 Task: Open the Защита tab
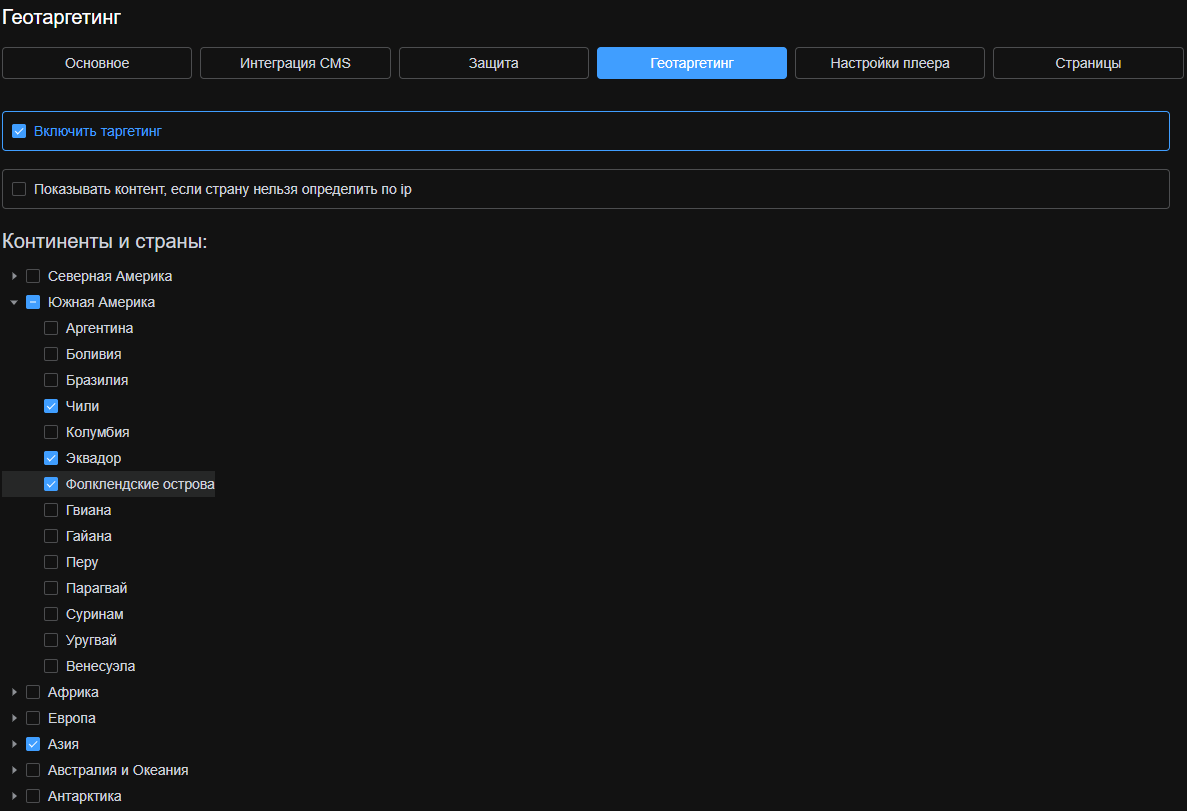click(x=494, y=63)
